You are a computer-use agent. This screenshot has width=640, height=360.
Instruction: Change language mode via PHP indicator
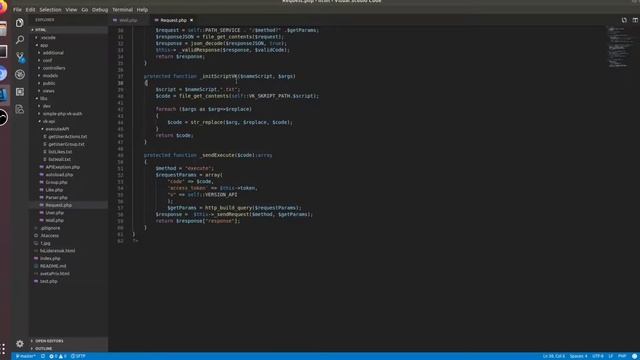tap(622, 356)
